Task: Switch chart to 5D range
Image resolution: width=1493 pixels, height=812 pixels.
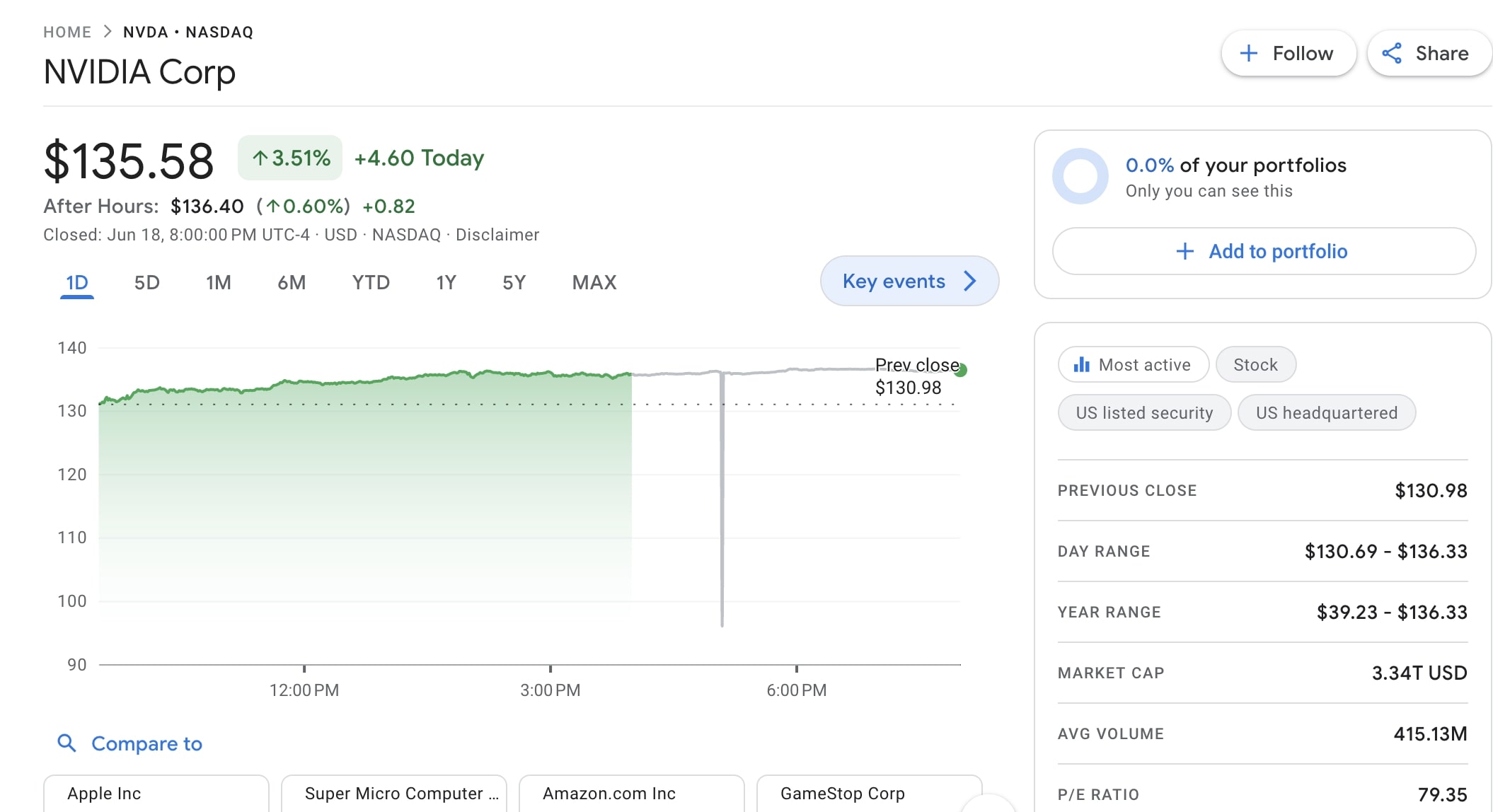Action: click(x=146, y=283)
